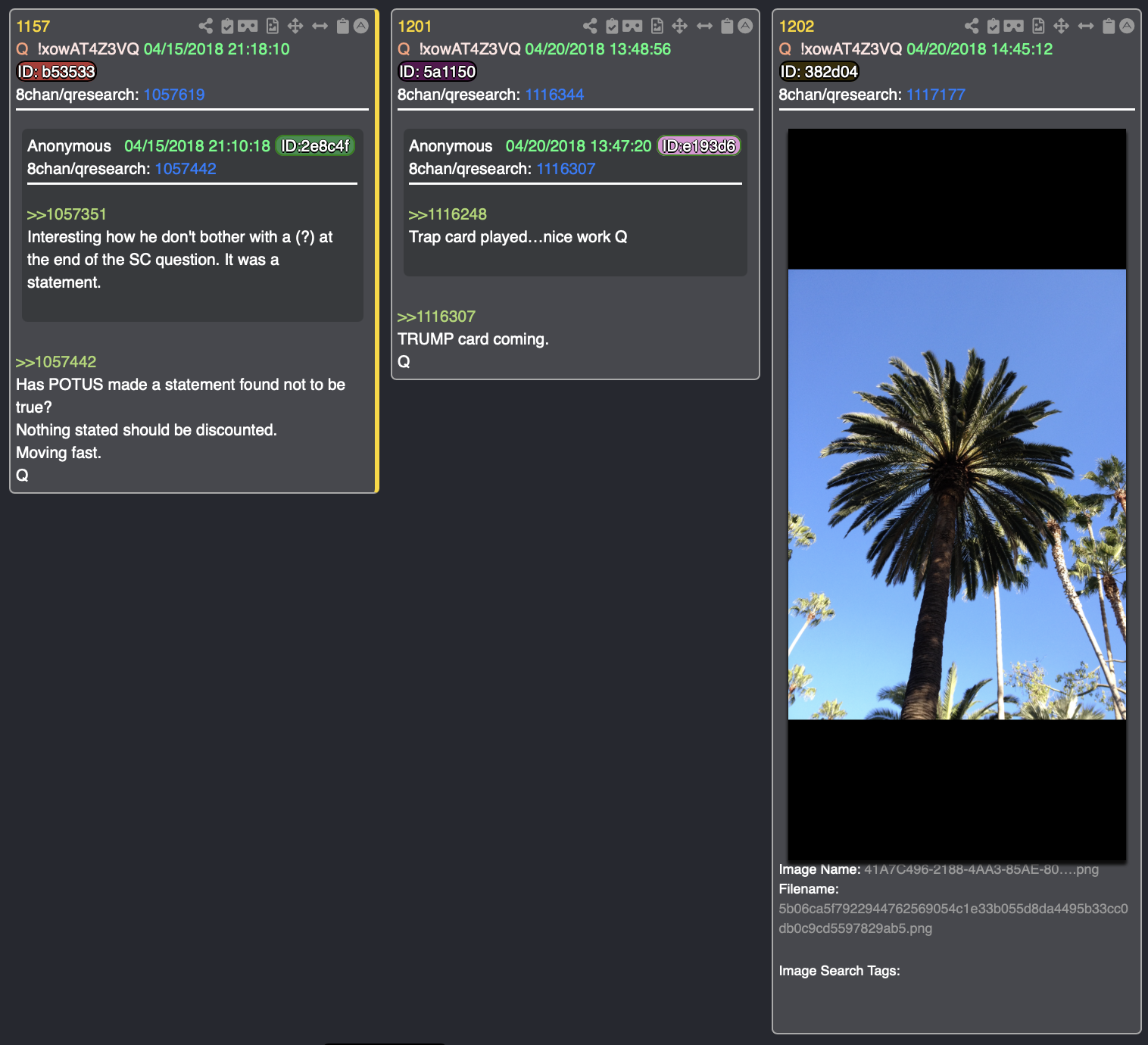Open quoted post link 1116307

(566, 169)
